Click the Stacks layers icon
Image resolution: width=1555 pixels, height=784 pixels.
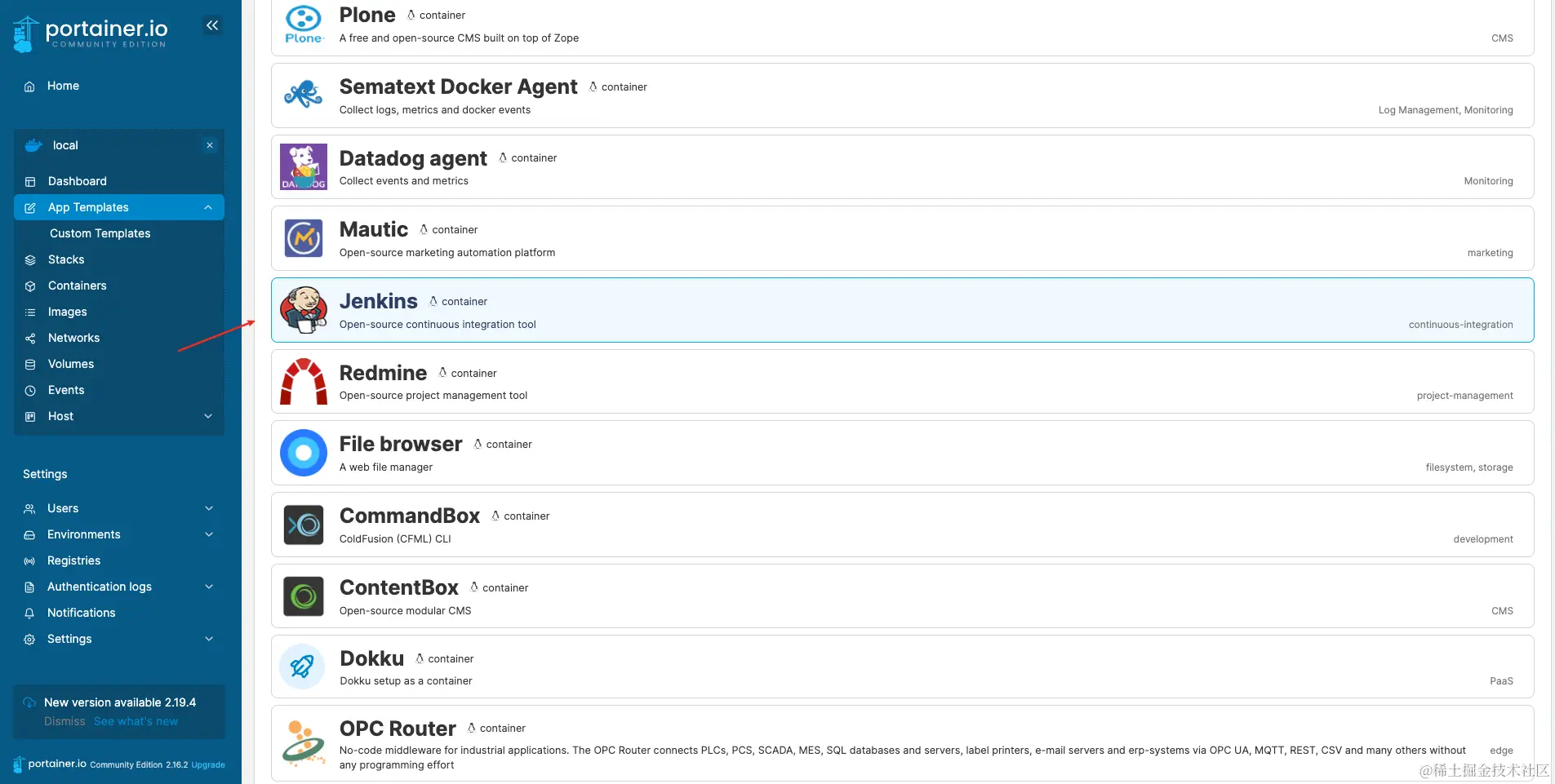point(30,260)
